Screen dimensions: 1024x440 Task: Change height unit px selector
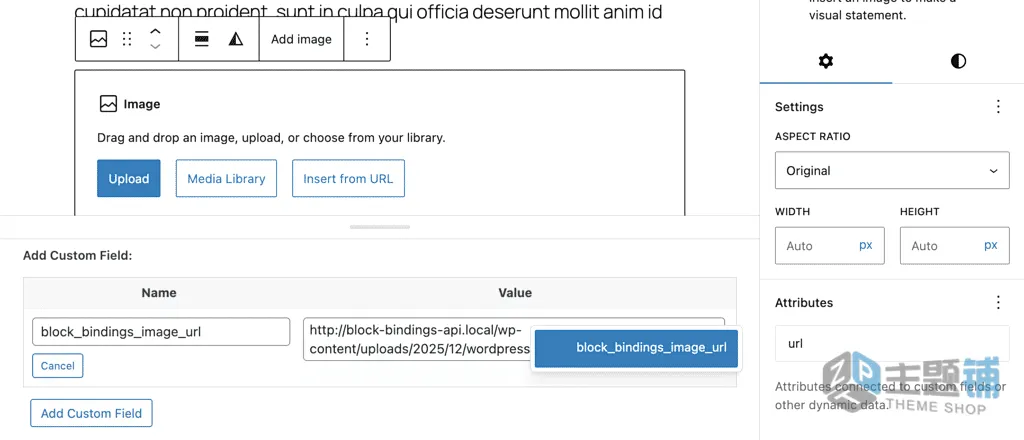tap(991, 245)
